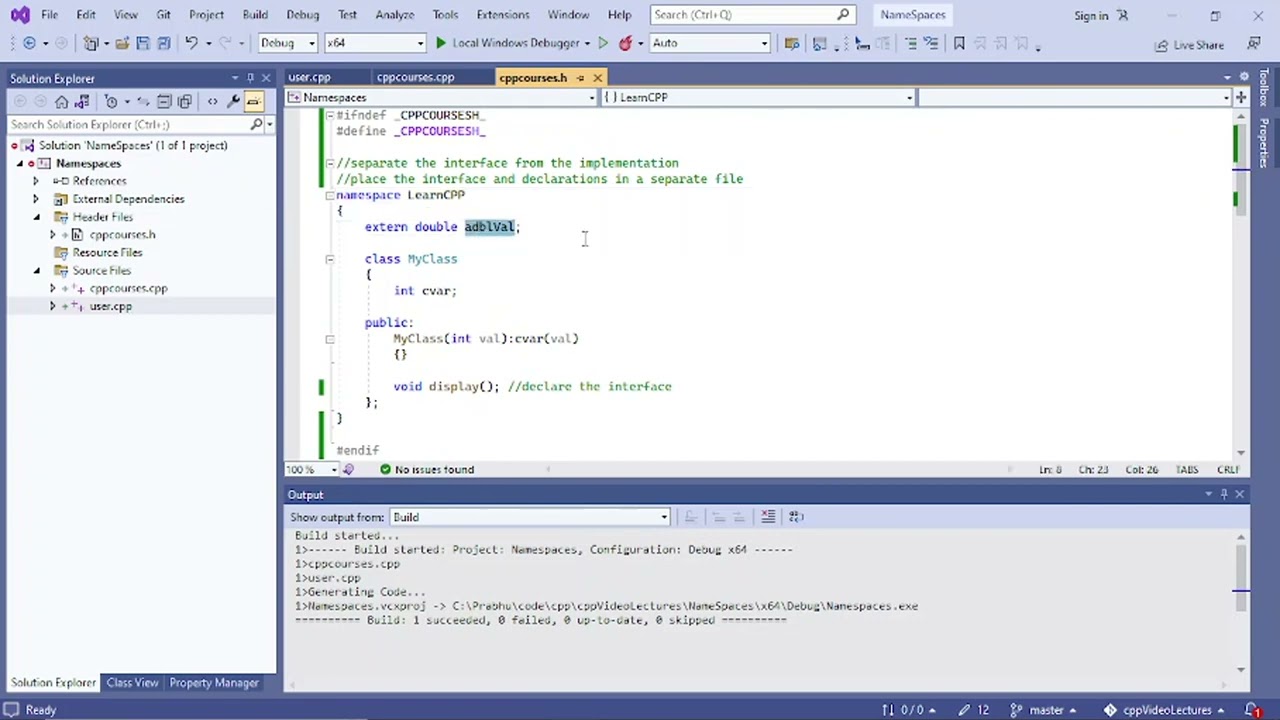This screenshot has width=1280, height=720.
Task: Click the editor settings gear icon
Action: point(1244,77)
